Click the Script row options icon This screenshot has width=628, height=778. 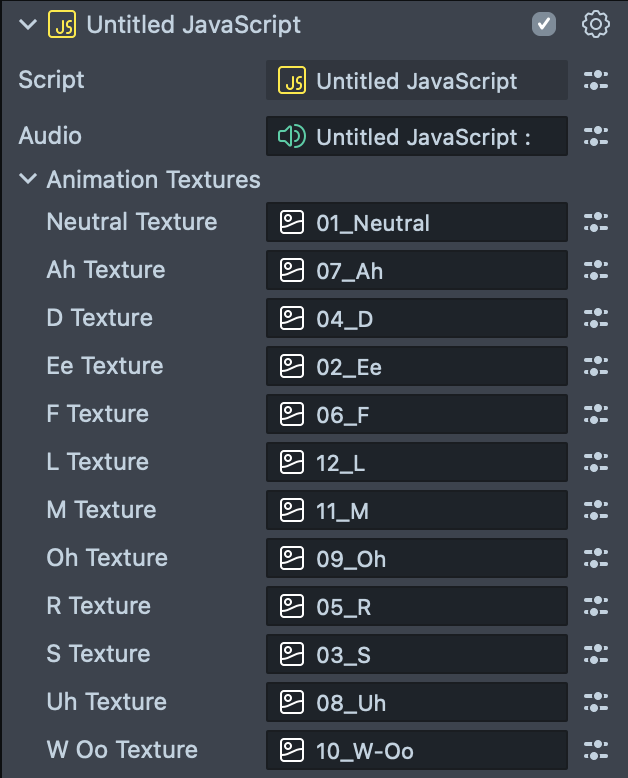(596, 81)
